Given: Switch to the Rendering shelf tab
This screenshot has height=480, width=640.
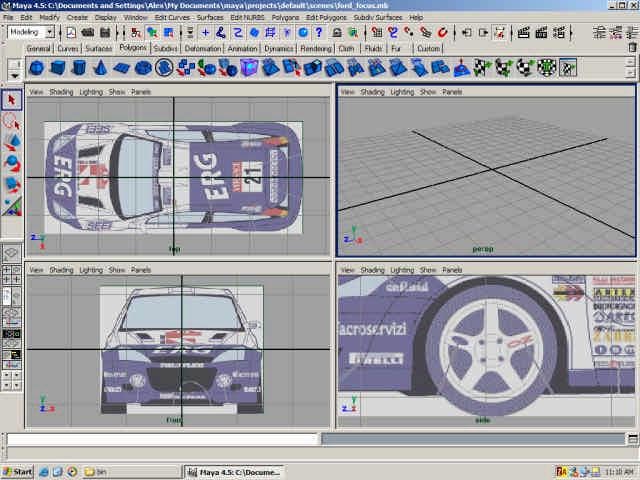Looking at the screenshot, I should click(x=316, y=48).
